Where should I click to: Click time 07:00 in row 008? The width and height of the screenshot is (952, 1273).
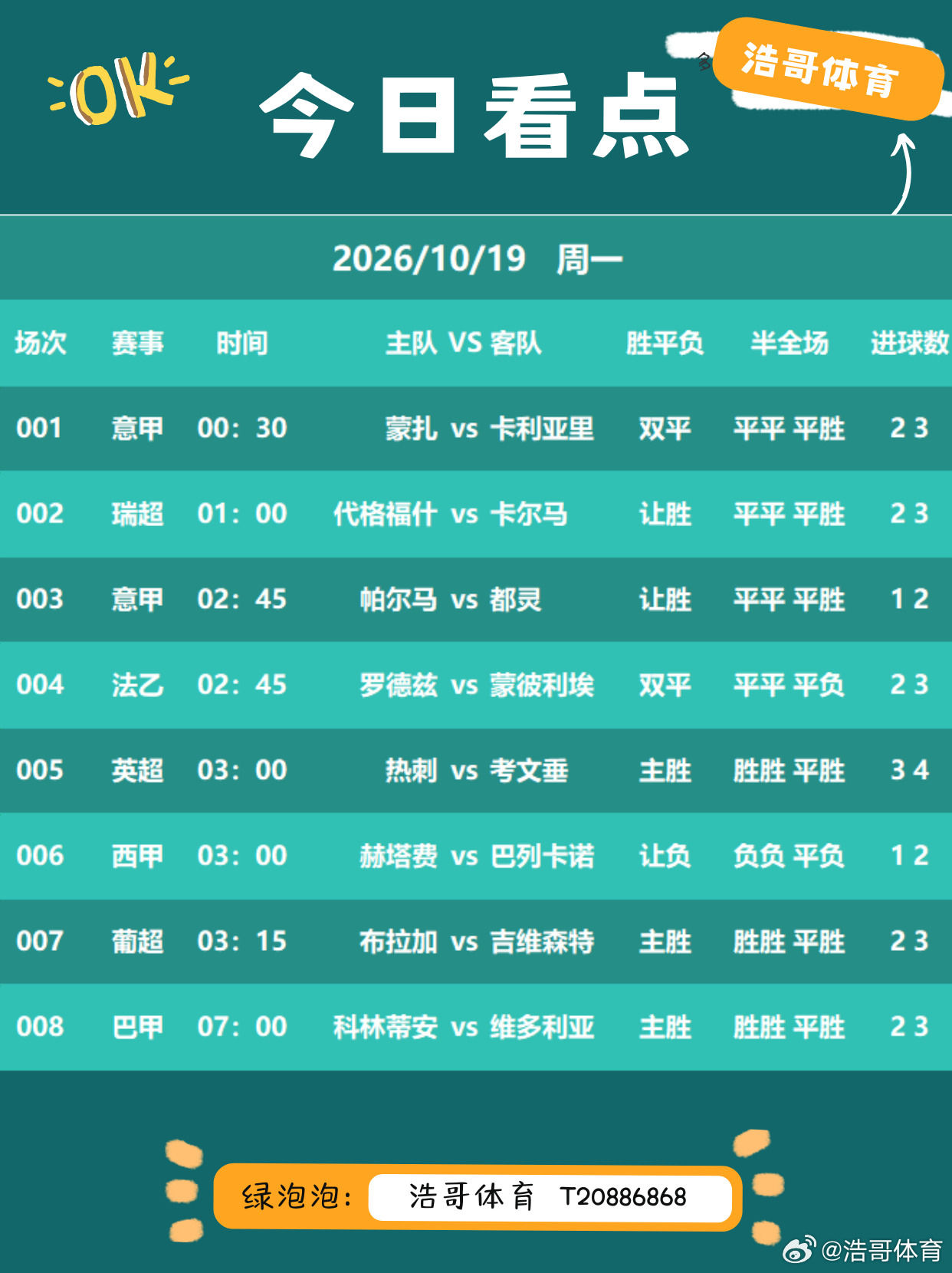[242, 1026]
